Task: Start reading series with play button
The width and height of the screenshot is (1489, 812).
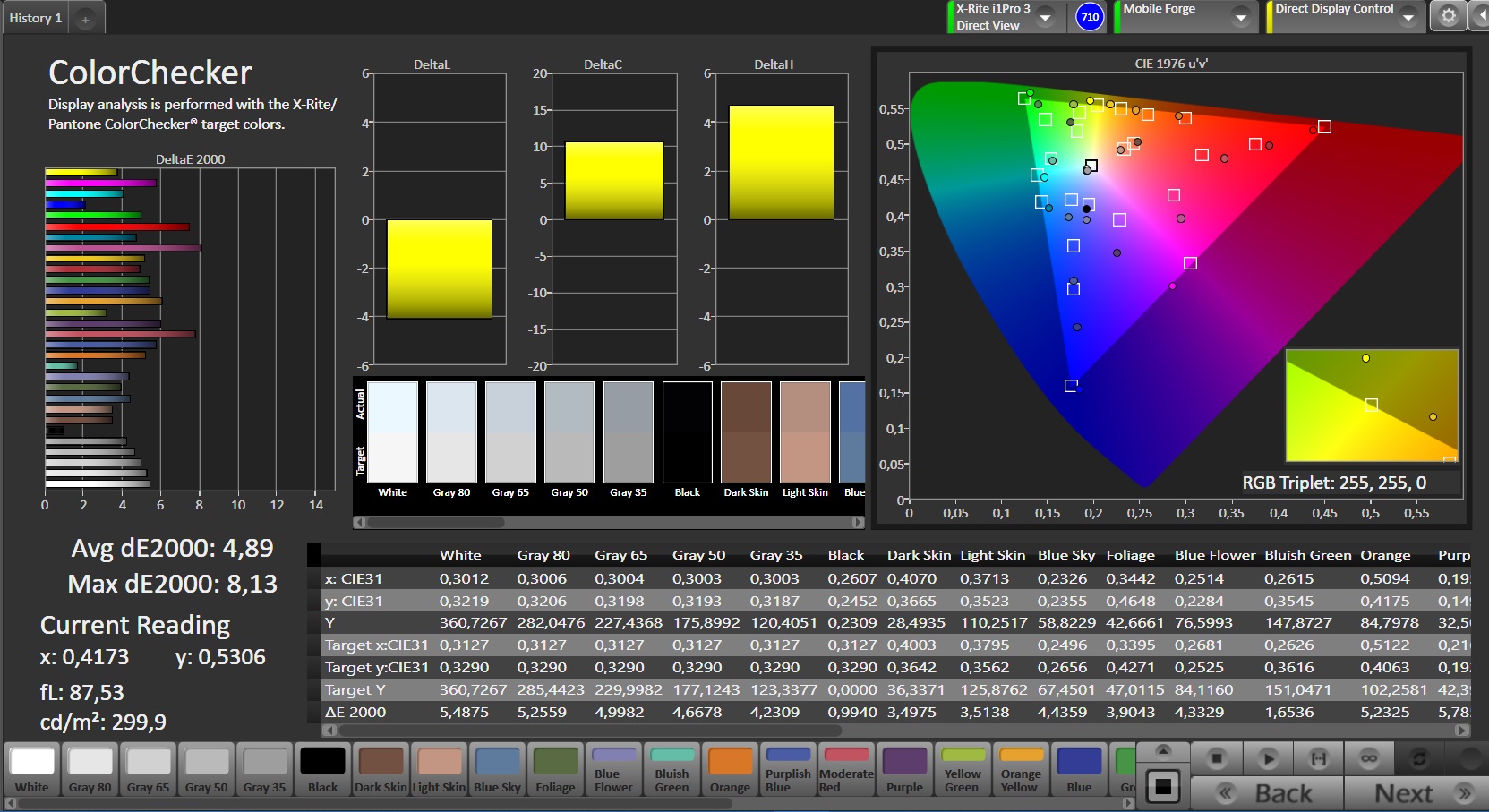Action: point(1267,759)
